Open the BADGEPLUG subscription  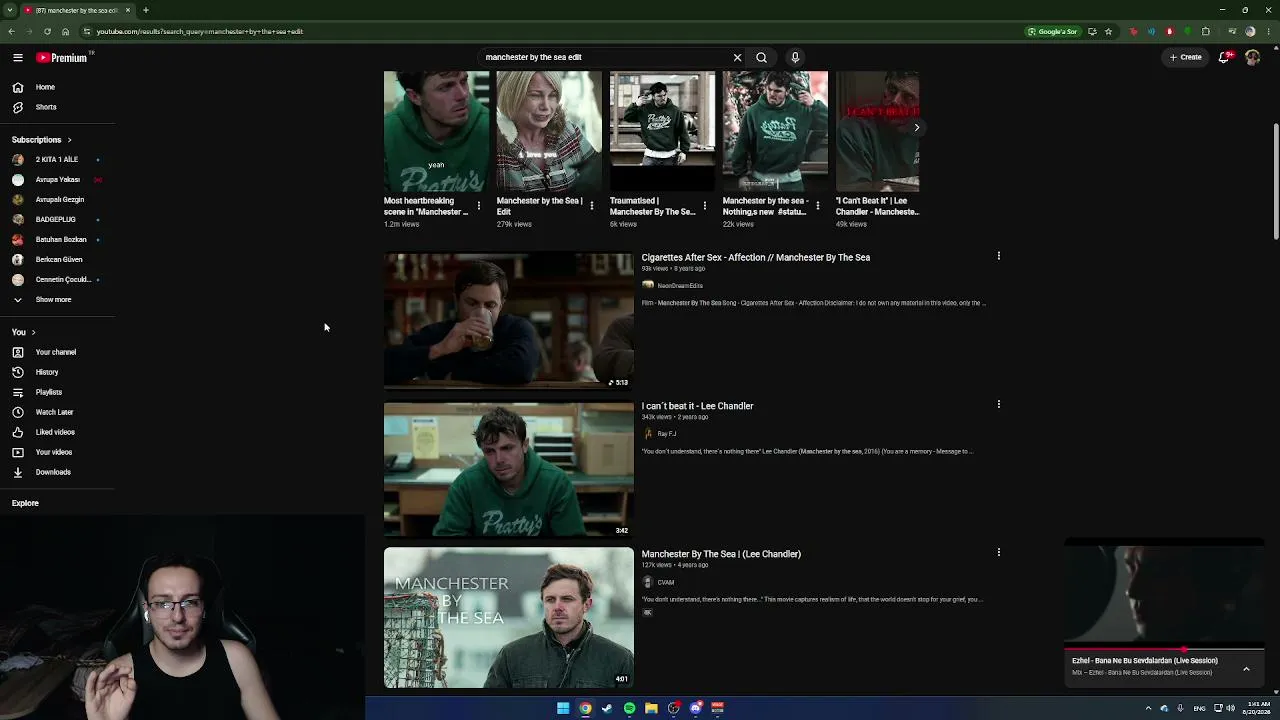click(x=56, y=220)
